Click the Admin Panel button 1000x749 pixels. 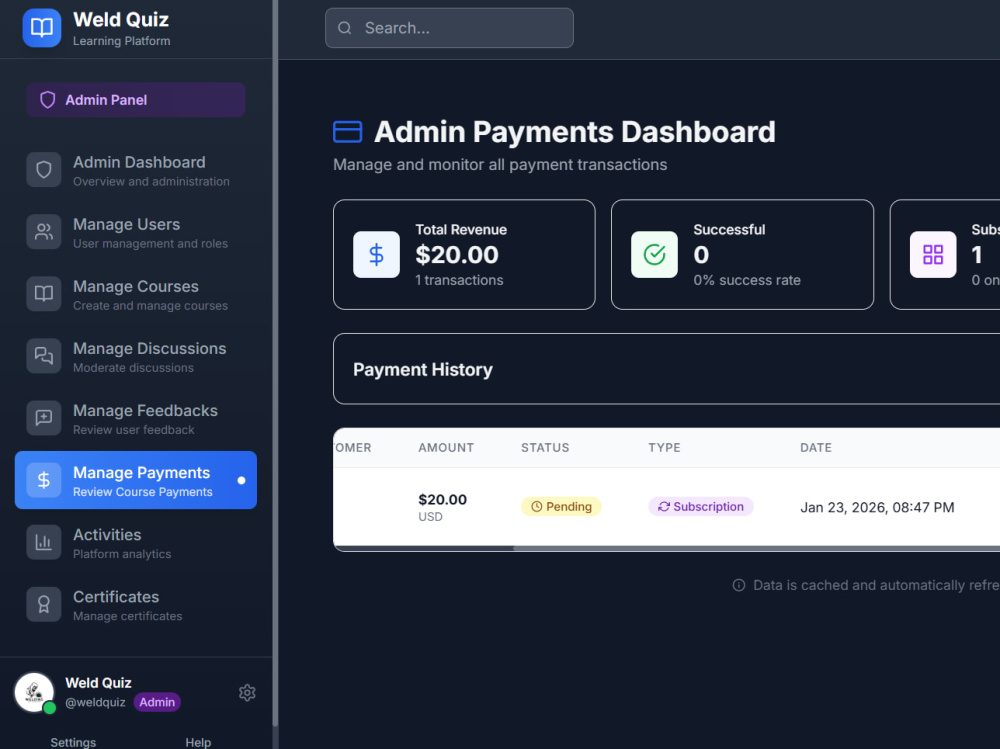136,100
